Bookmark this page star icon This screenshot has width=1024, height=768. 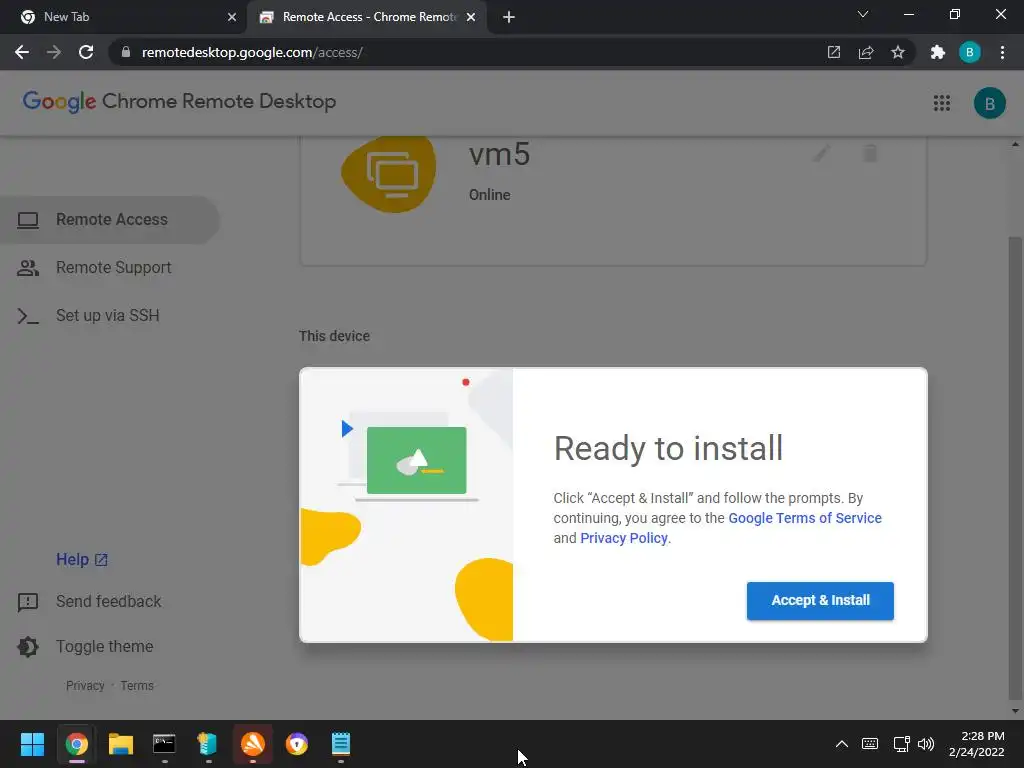click(898, 52)
